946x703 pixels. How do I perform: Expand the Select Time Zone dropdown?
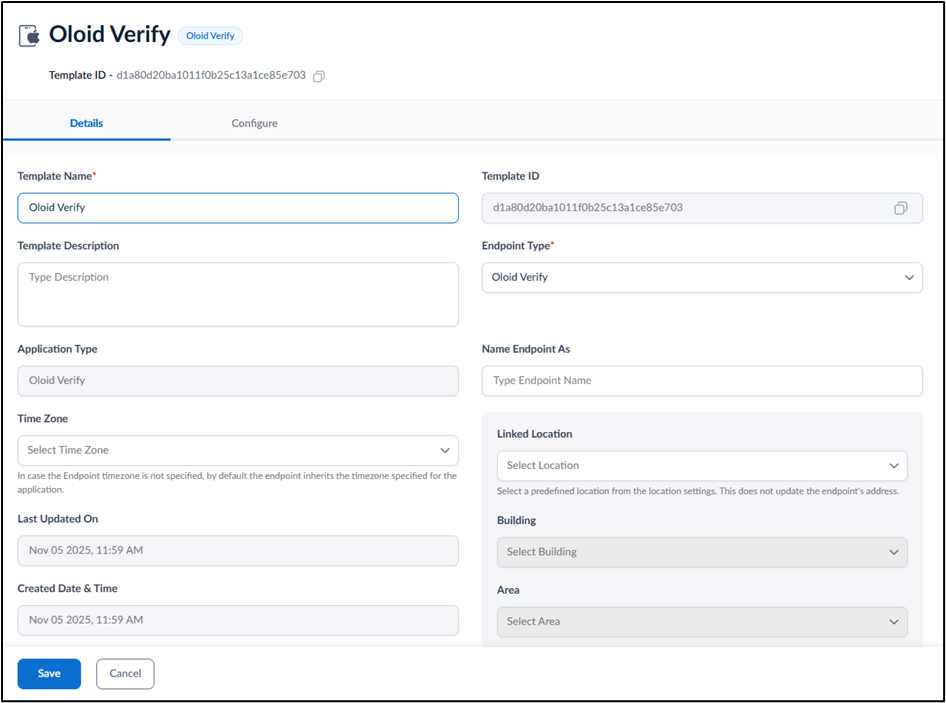coord(238,451)
